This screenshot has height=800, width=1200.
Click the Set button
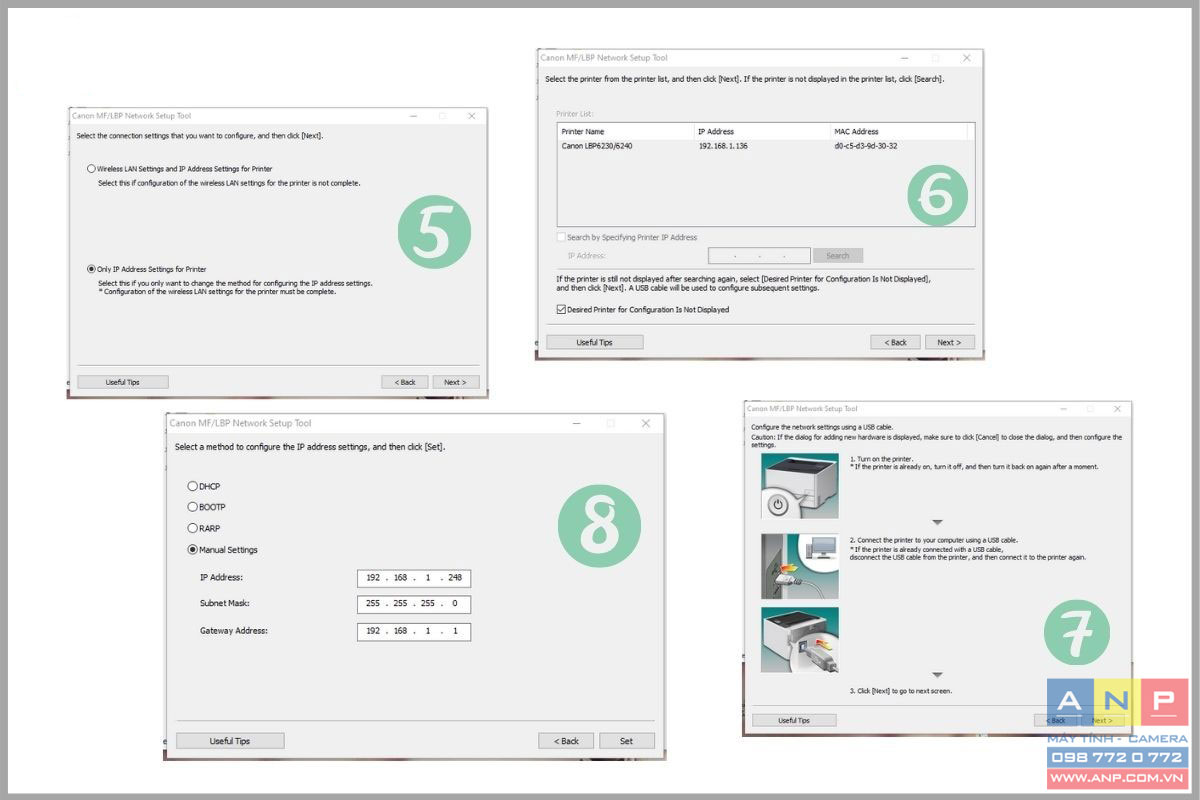point(627,741)
